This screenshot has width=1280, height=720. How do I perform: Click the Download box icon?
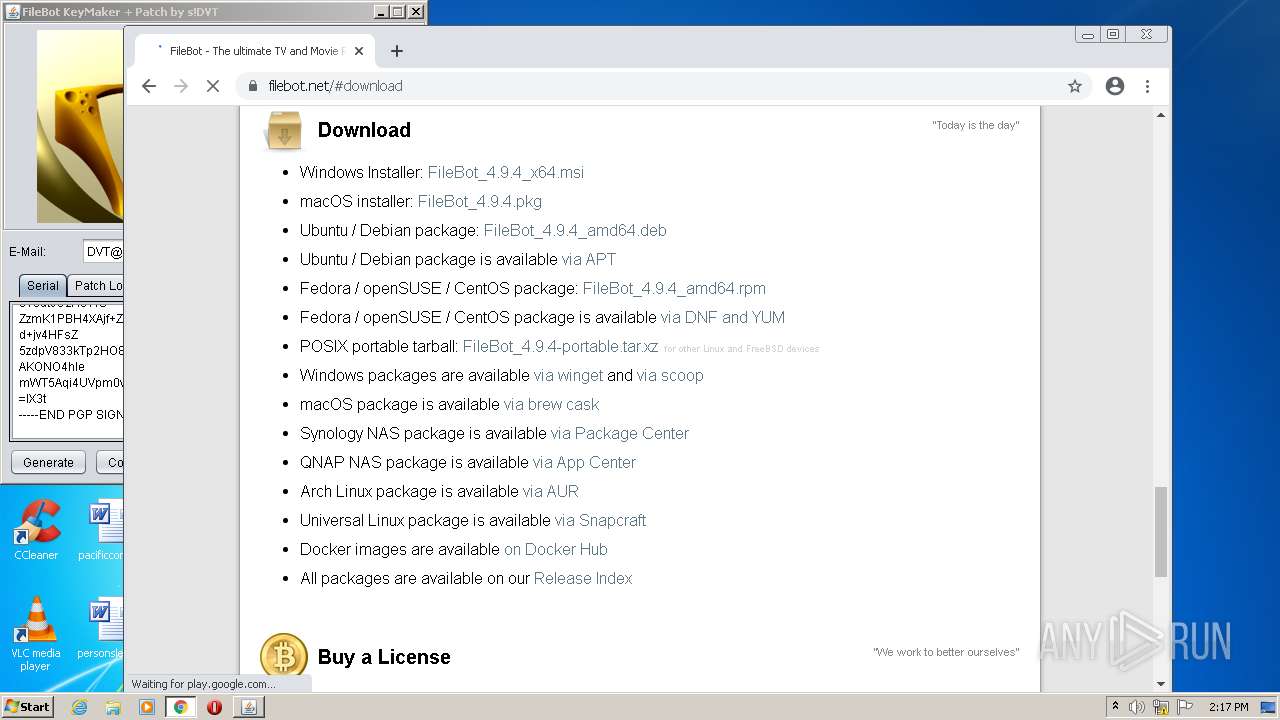coord(284,131)
